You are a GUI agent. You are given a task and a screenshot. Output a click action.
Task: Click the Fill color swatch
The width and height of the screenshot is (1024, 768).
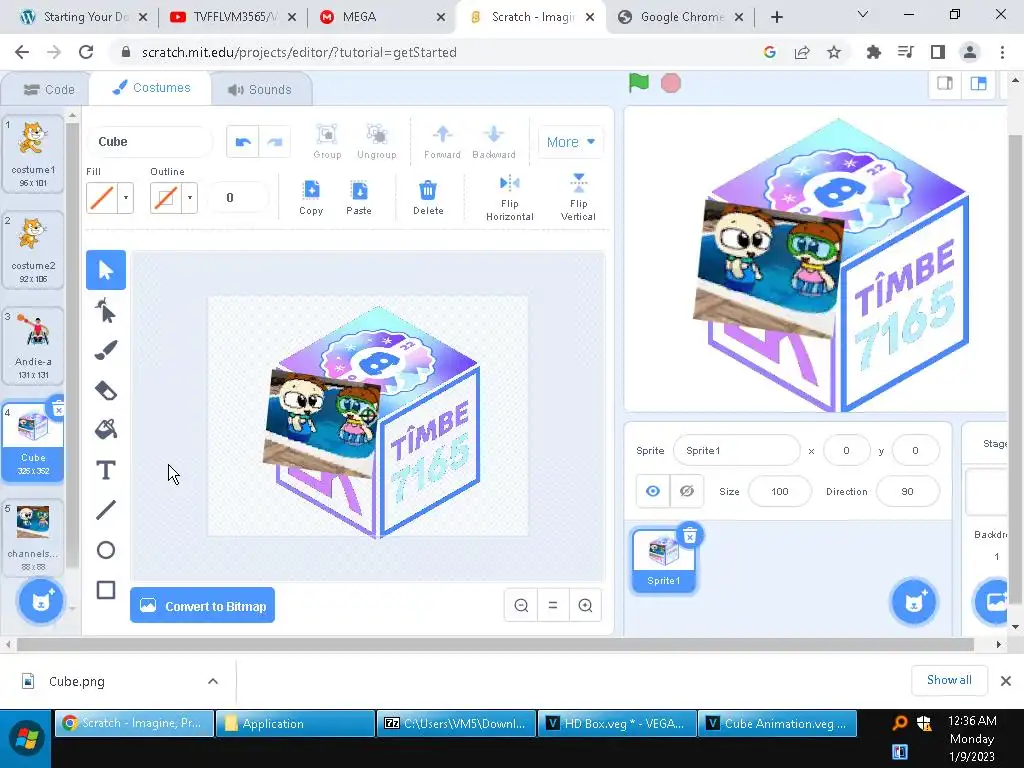(x=102, y=197)
